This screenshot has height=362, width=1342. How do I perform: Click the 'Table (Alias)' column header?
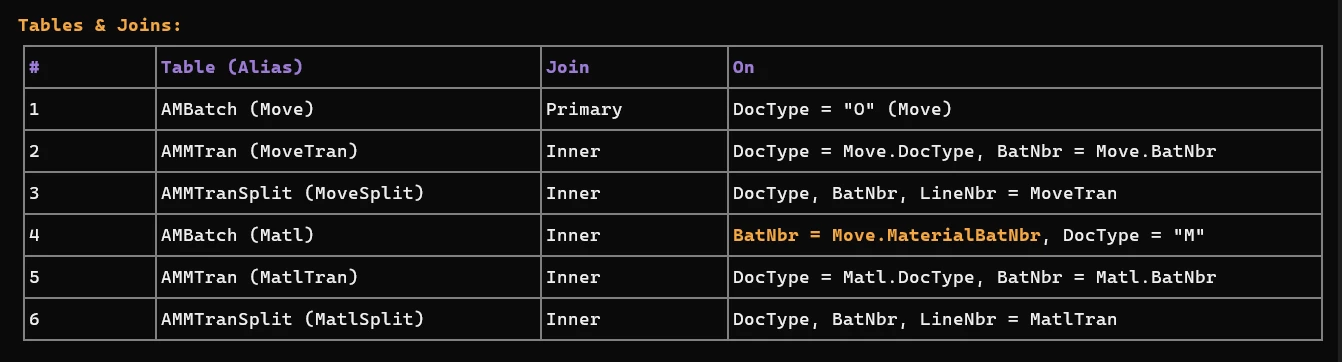click(348, 67)
